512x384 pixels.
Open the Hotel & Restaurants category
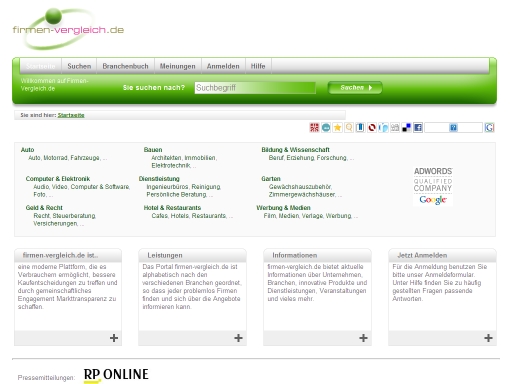172,208
